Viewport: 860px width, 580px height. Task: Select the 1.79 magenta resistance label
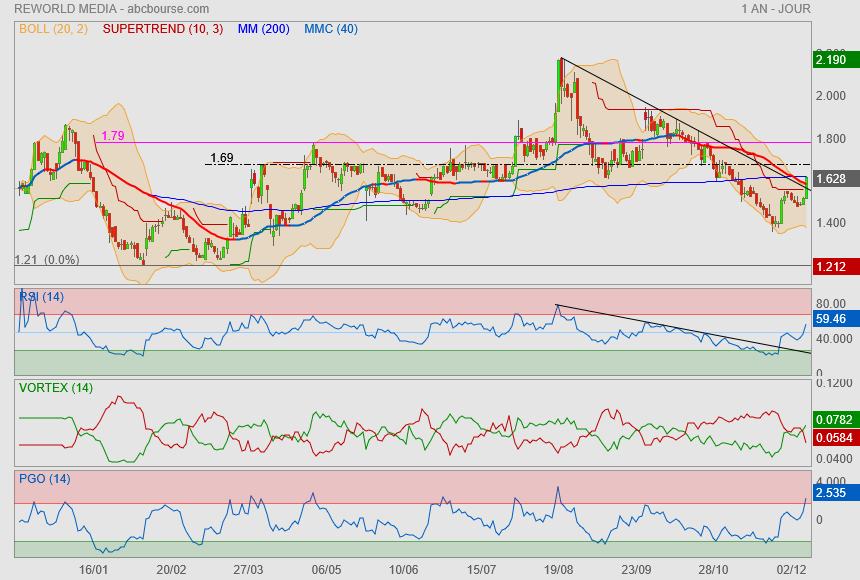[x=113, y=136]
